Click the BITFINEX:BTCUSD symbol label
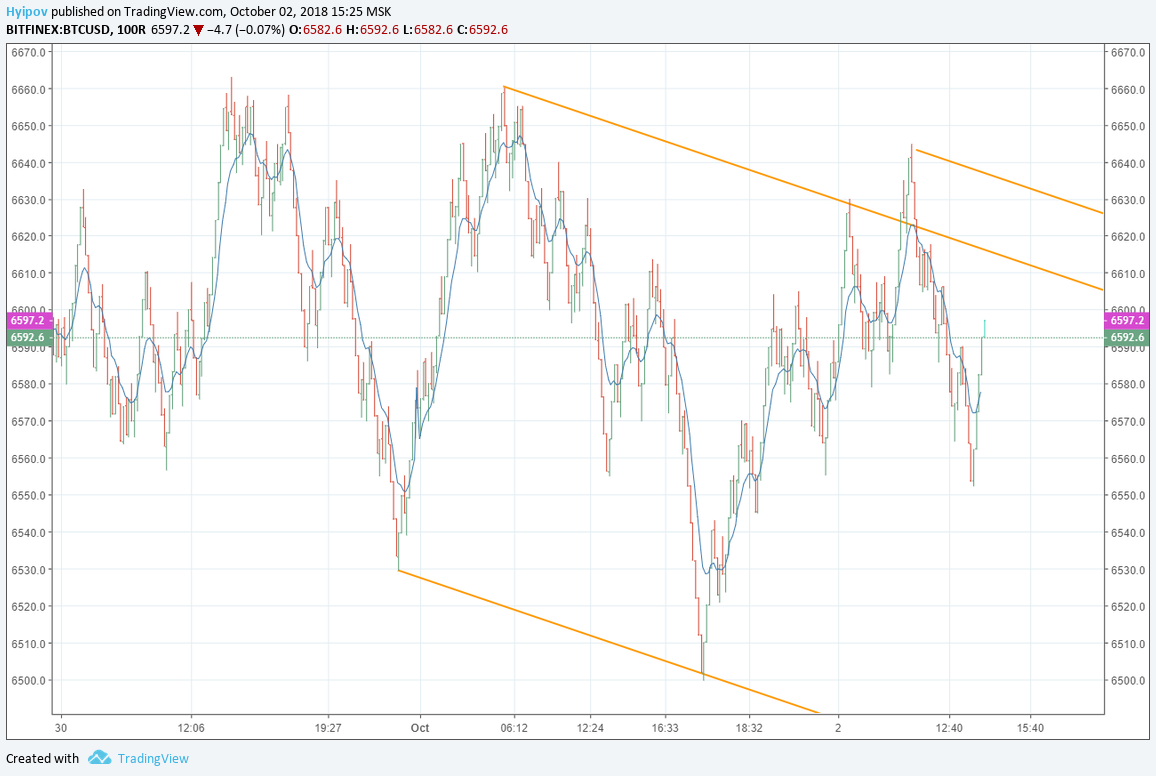The height and width of the screenshot is (776, 1156). coord(58,30)
